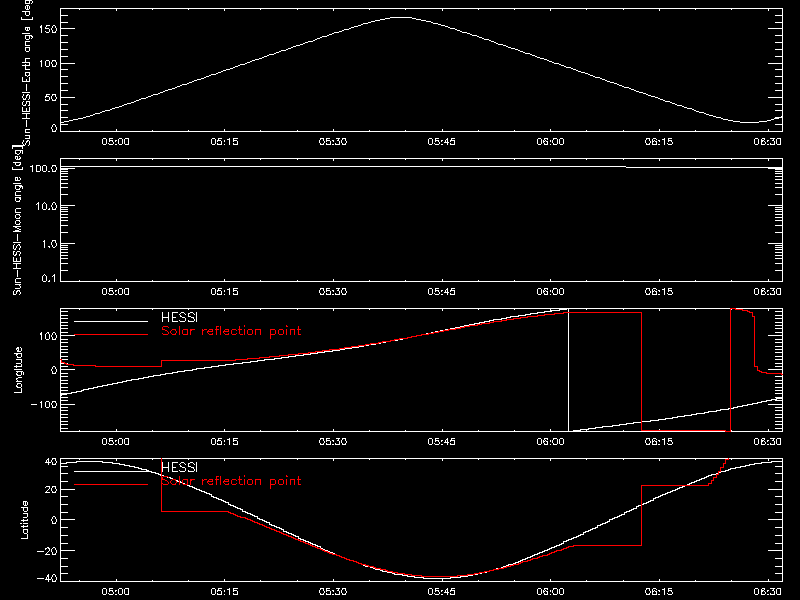Screen dimensions: 800x600
Task: Click 05:15 time label under Latitude plot
Action: click(x=224, y=591)
